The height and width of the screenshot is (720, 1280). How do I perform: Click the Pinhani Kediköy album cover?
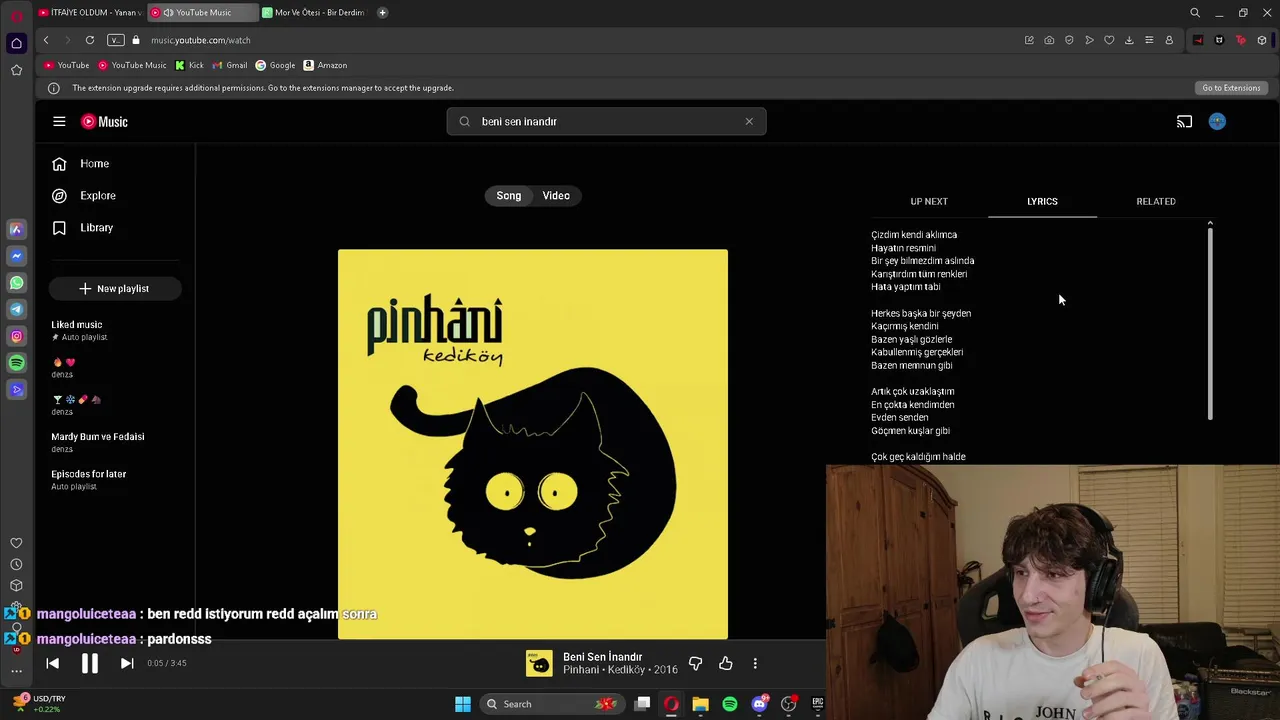point(533,444)
